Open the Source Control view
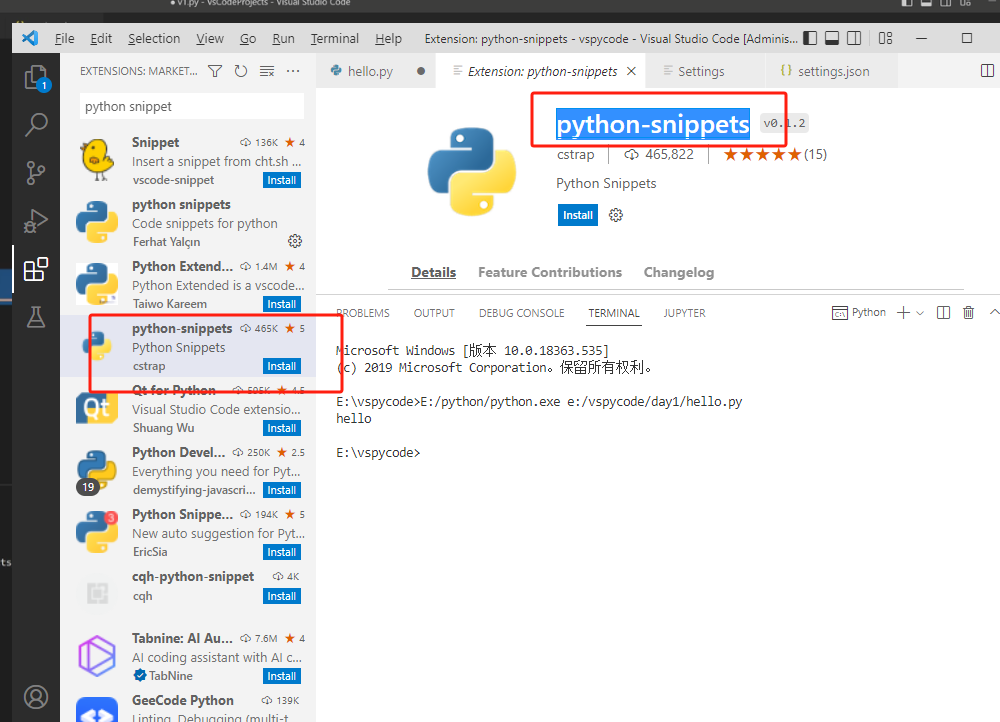This screenshot has height=722, width=1000. coord(36,172)
